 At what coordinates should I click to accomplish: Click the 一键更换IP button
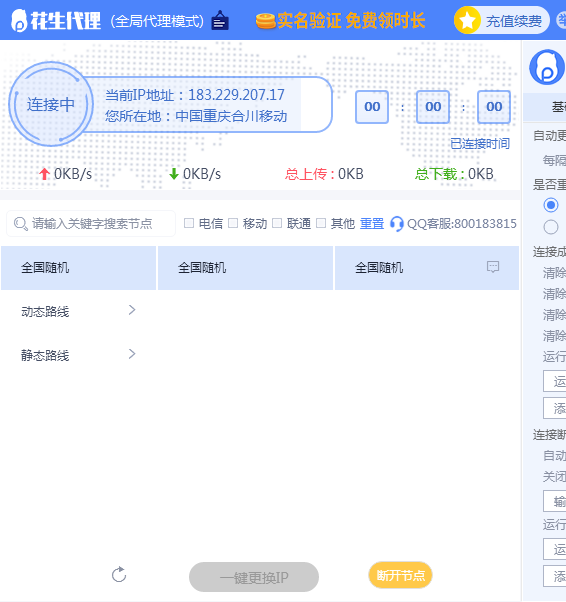click(x=254, y=577)
